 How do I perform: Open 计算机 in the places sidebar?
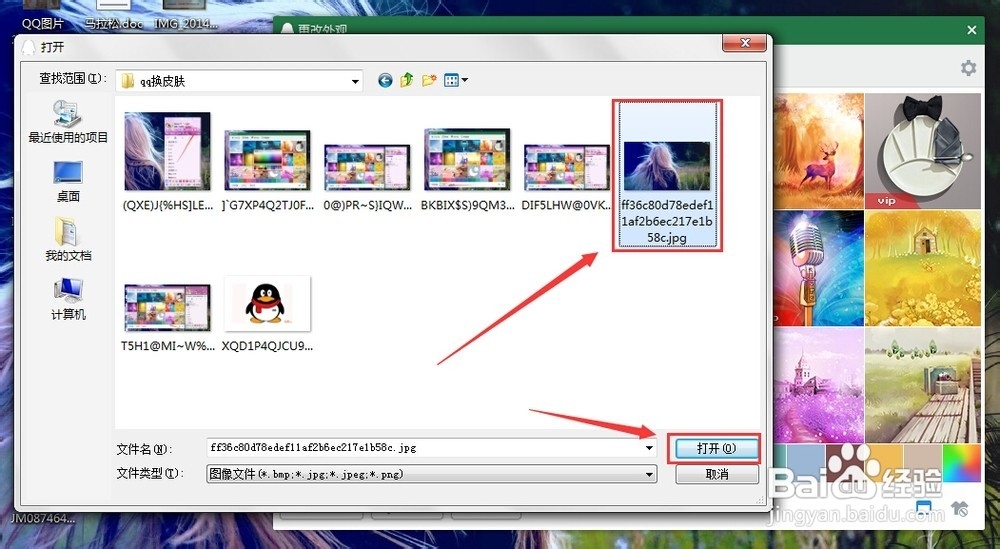tap(68, 299)
